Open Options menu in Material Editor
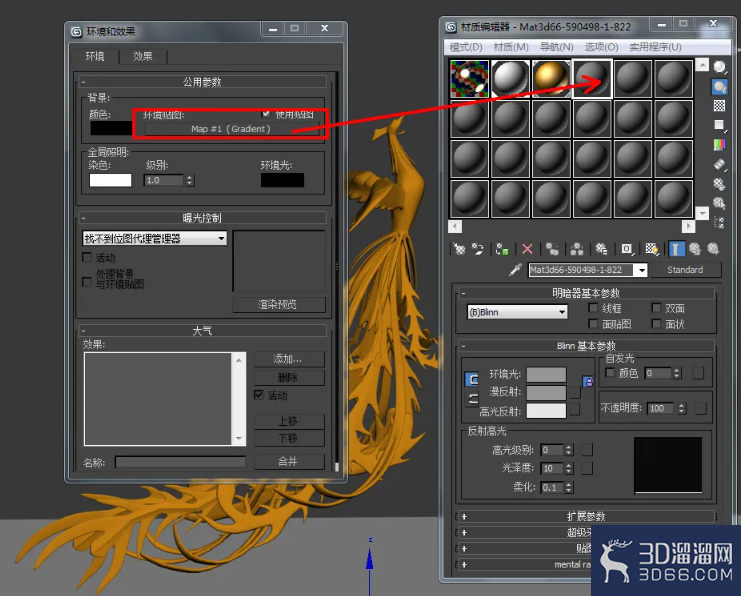741x596 pixels. tap(601, 47)
